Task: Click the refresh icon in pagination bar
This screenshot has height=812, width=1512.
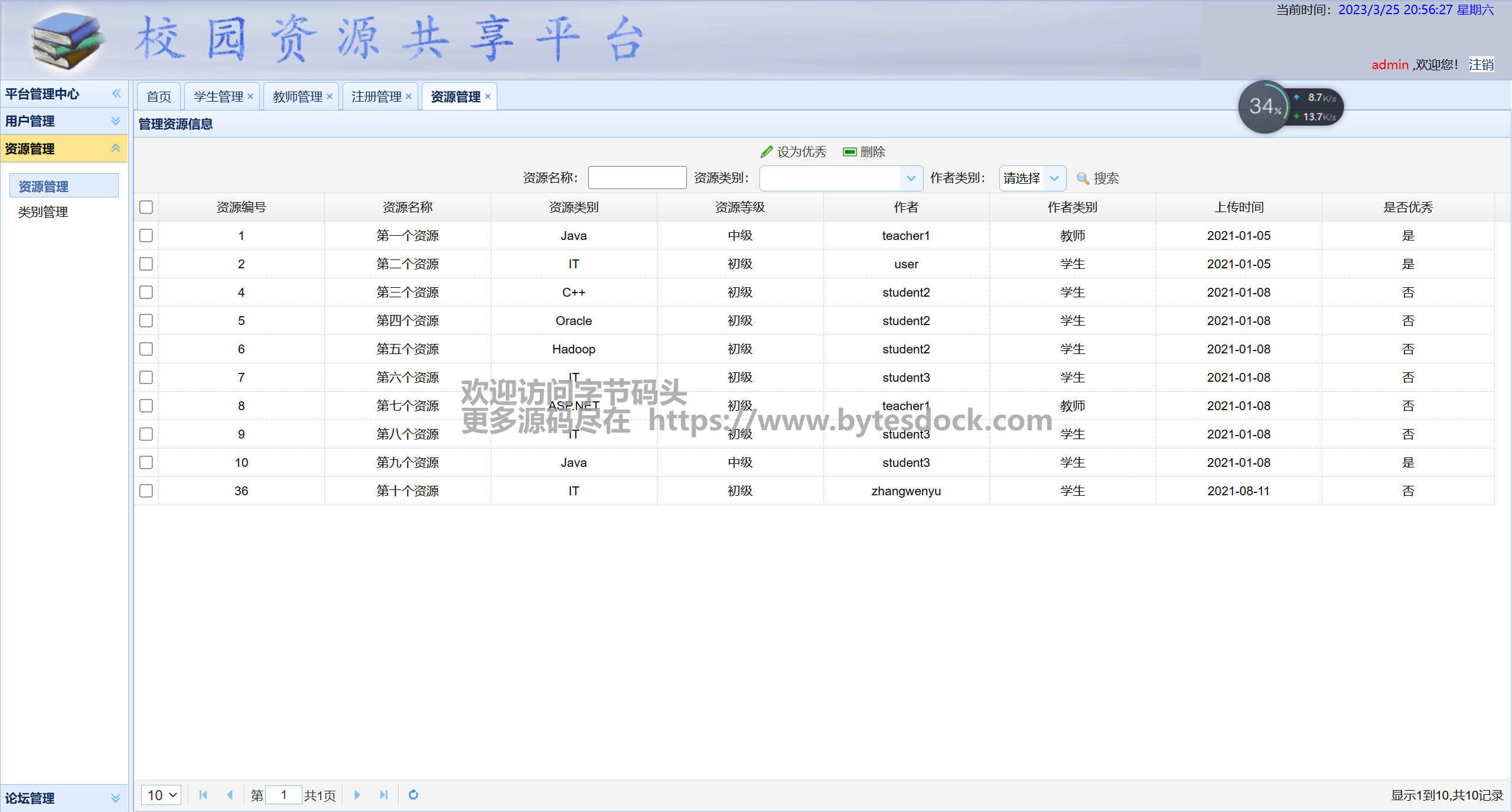Action: pos(413,795)
